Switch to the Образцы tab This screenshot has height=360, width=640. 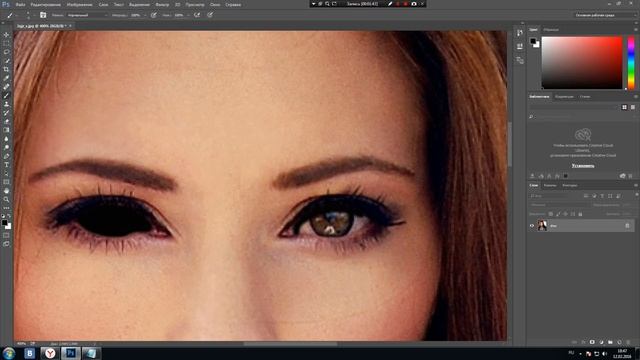pyautogui.click(x=551, y=30)
